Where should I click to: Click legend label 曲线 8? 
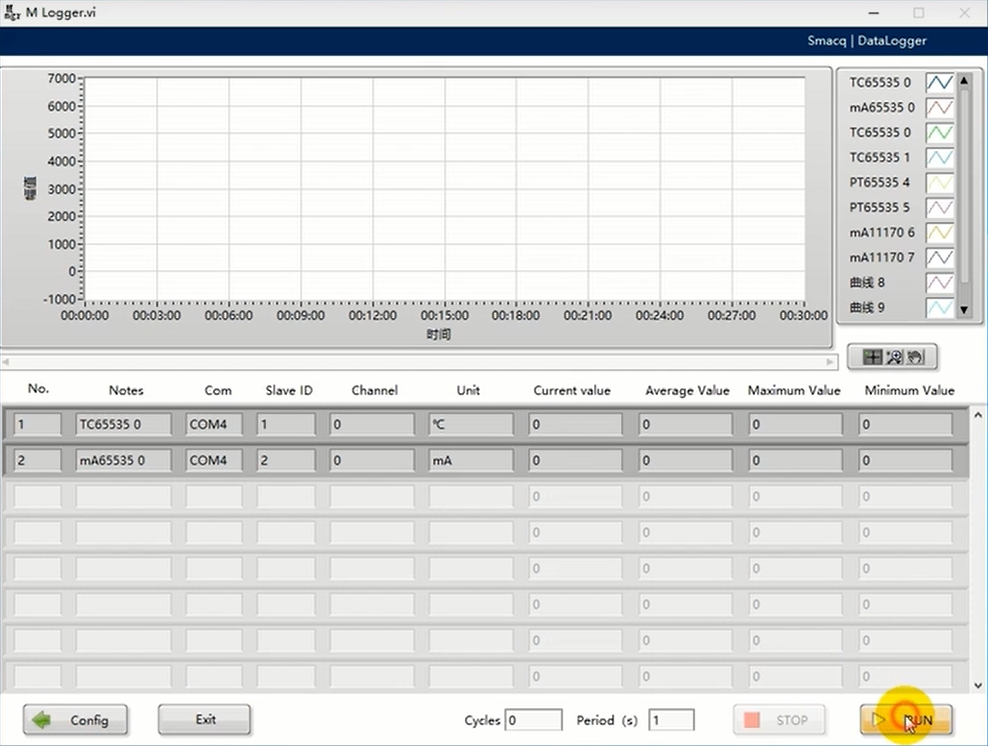867,282
